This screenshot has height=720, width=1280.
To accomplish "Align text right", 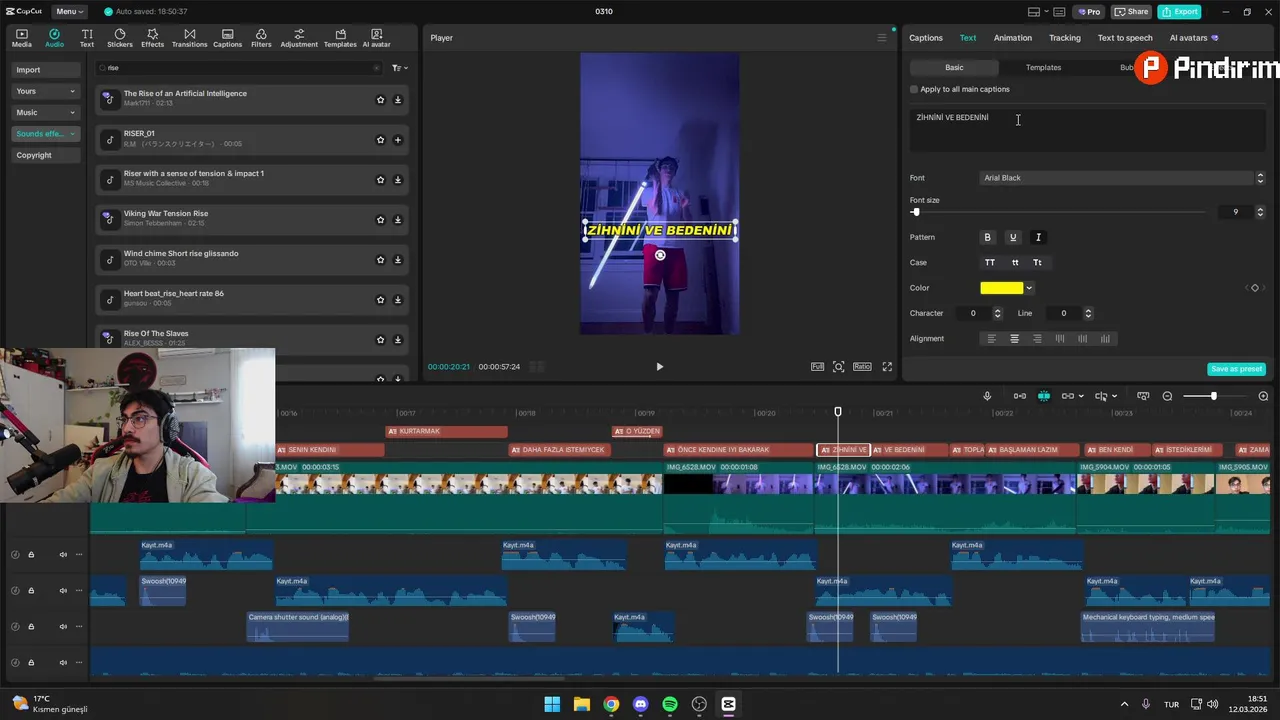I will click(1037, 339).
